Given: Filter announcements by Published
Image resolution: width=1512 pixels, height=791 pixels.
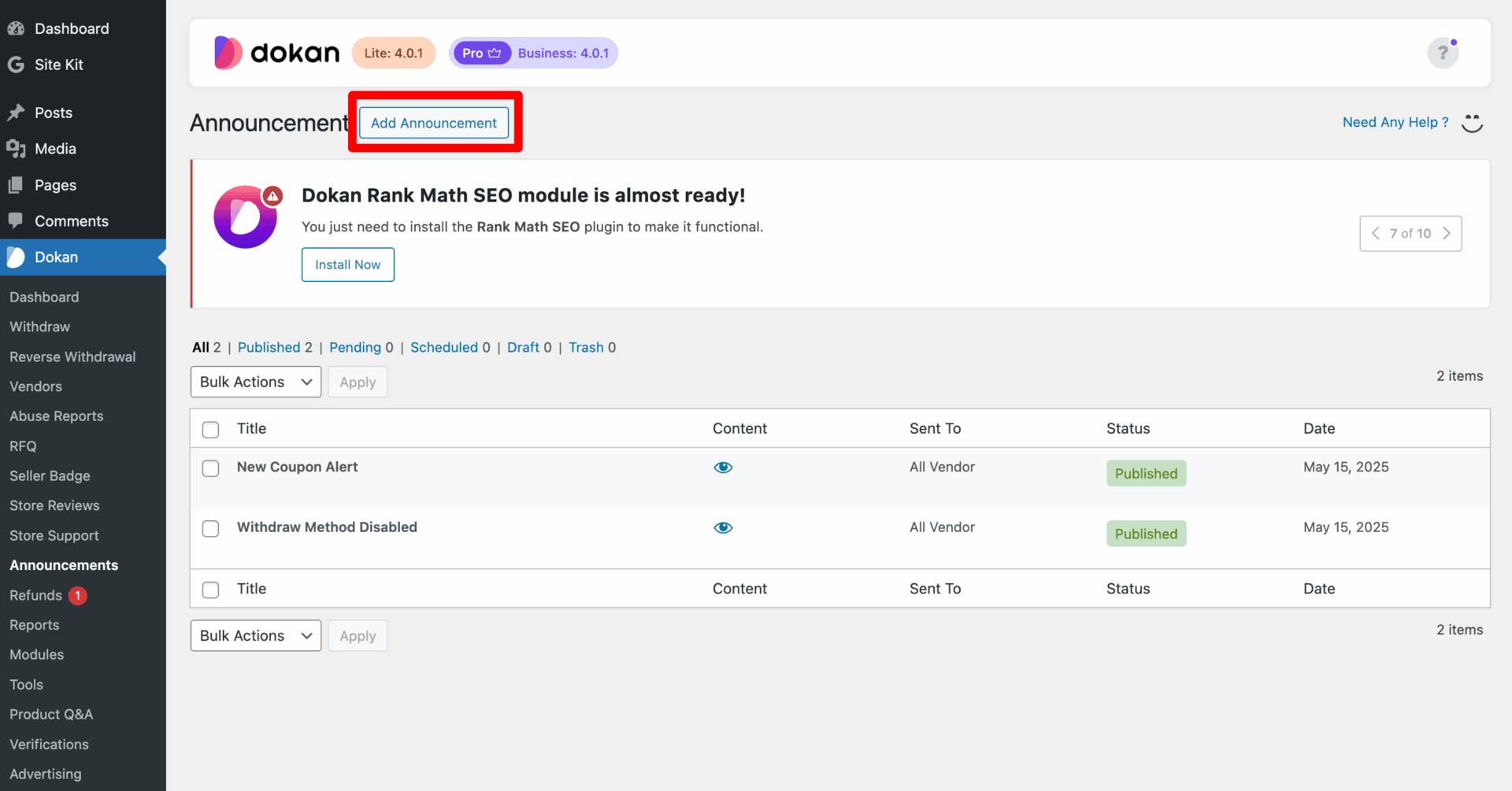Looking at the screenshot, I should click(x=269, y=347).
